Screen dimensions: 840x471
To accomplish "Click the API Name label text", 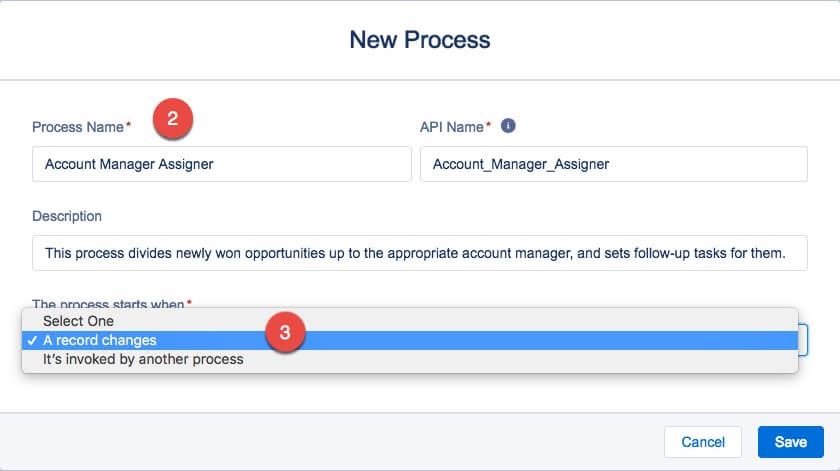I will pos(452,127).
